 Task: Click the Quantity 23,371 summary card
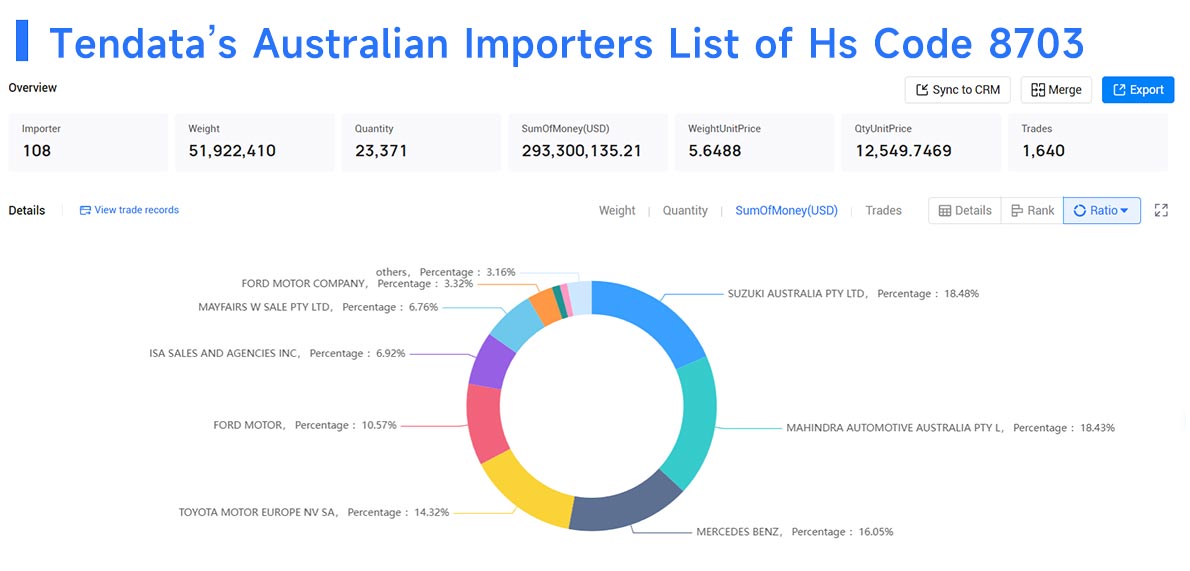421,142
